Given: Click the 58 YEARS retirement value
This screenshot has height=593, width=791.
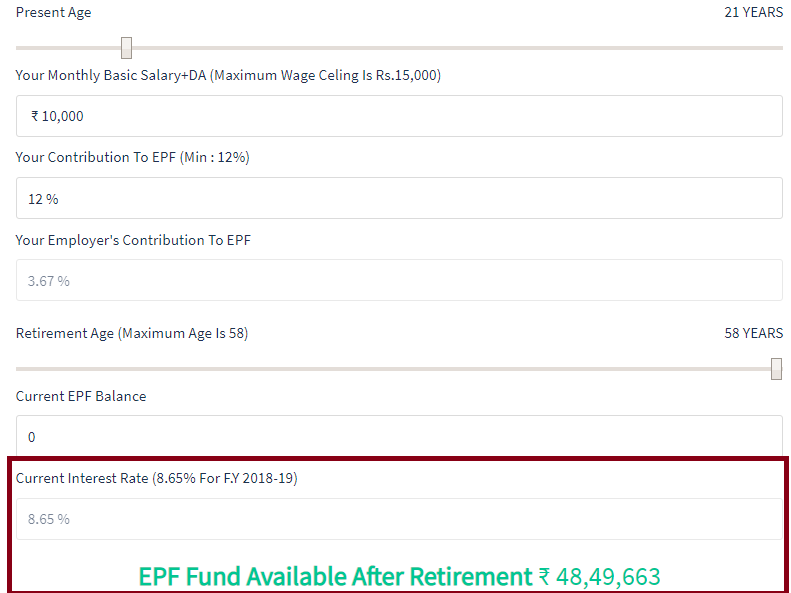Looking at the screenshot, I should (754, 333).
